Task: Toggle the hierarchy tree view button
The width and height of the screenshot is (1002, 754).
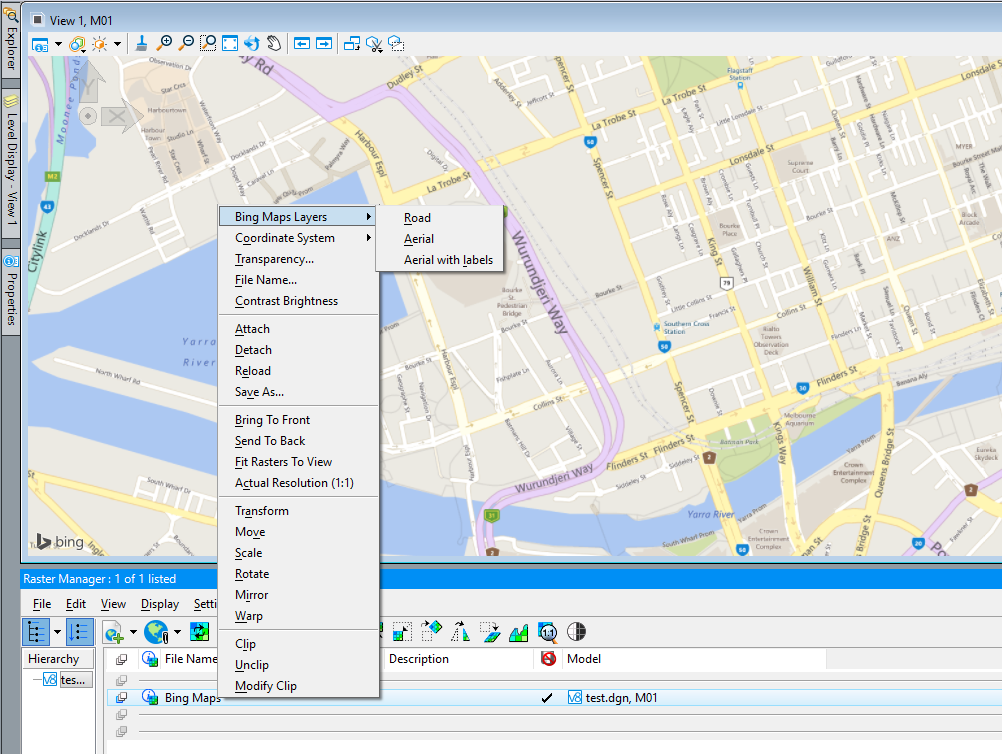Action: point(34,632)
